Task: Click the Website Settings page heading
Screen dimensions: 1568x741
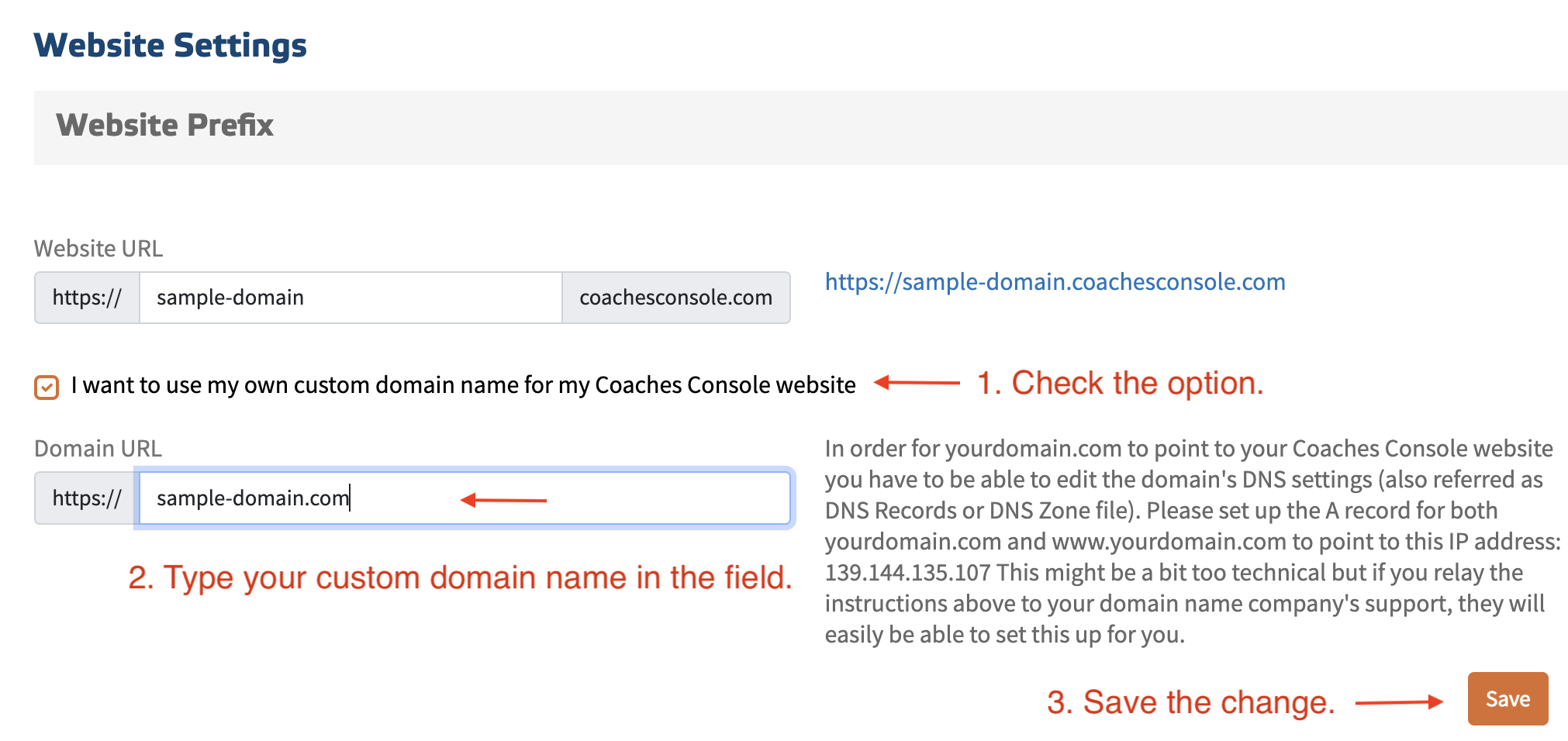Action: pos(171,45)
